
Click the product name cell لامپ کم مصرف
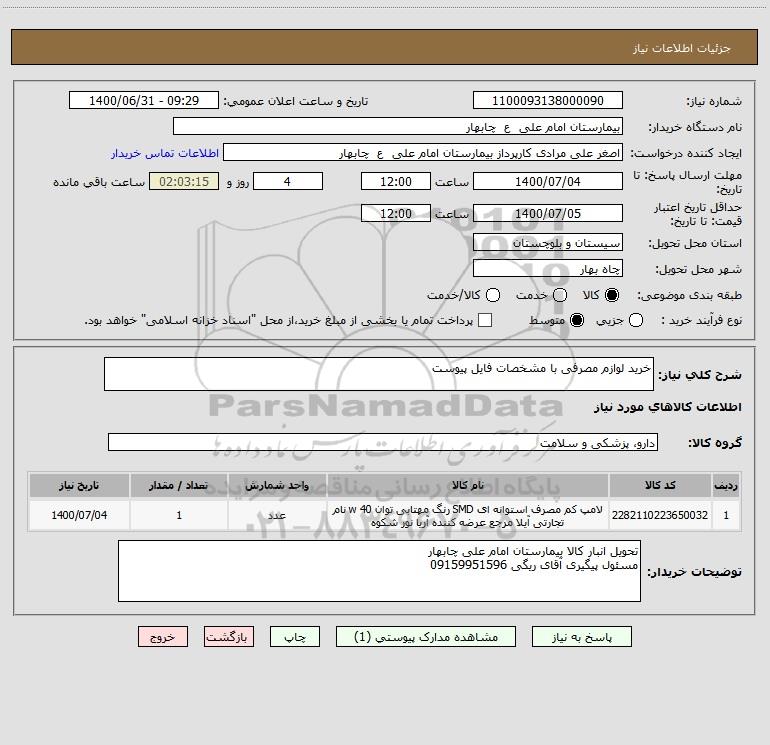pos(468,515)
